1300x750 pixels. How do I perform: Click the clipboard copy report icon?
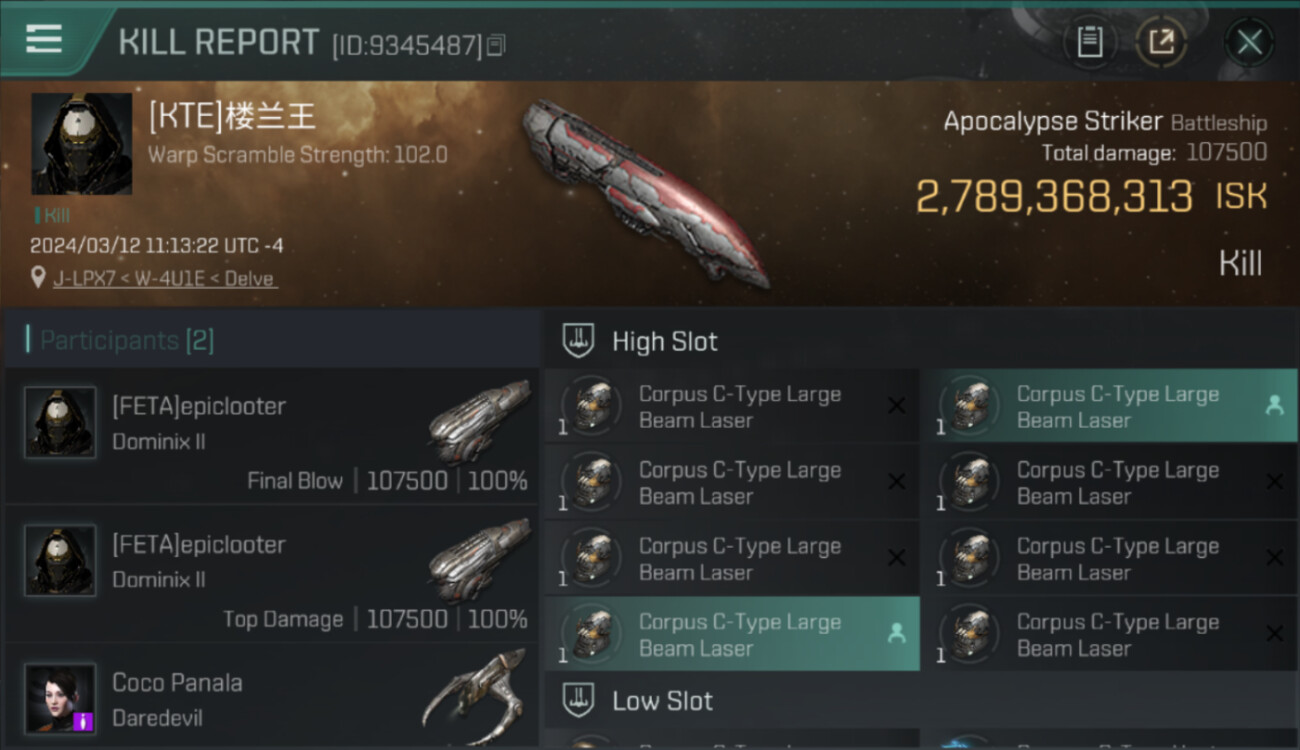coord(1090,42)
